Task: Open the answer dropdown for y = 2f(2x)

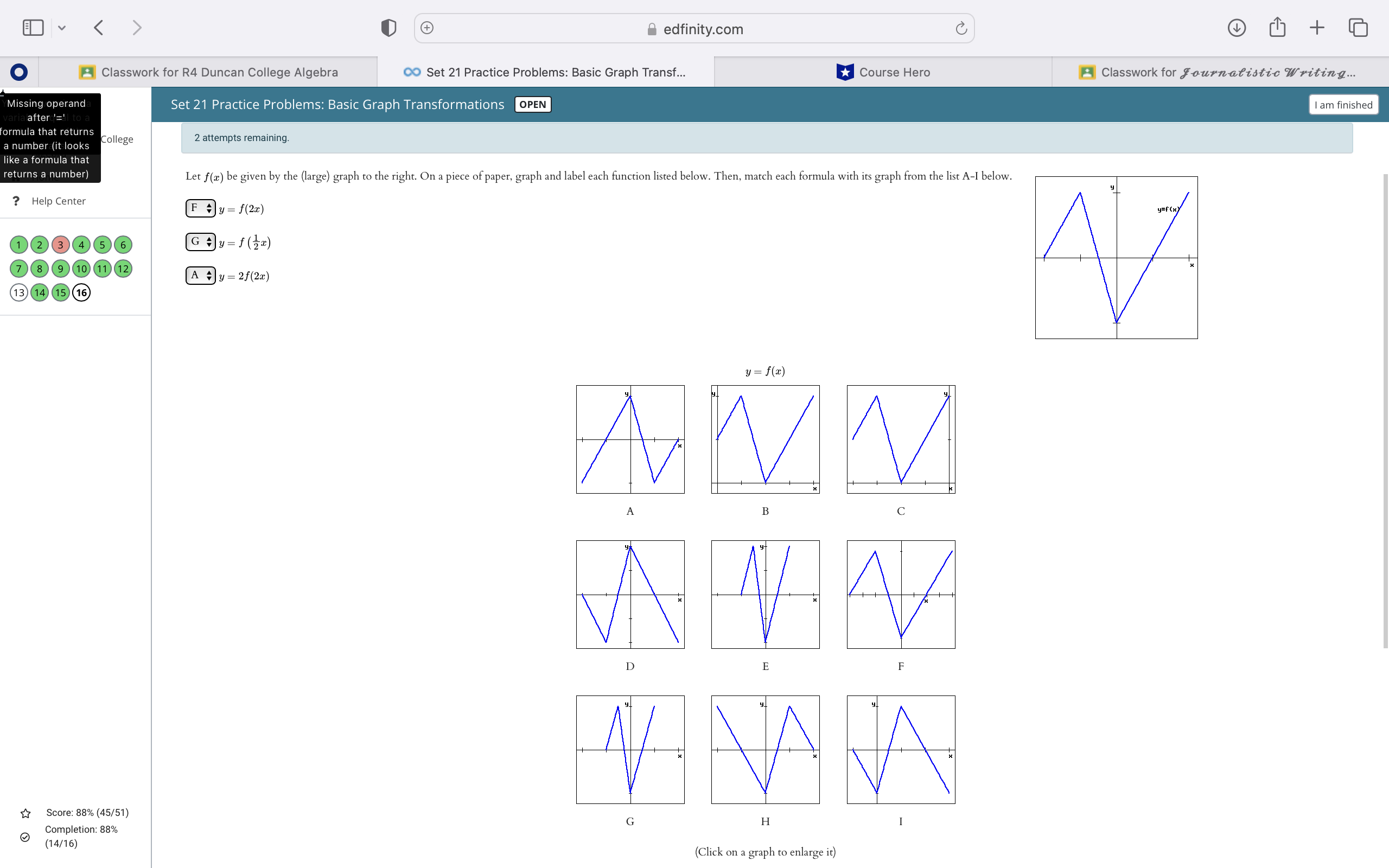Action: [x=200, y=276]
